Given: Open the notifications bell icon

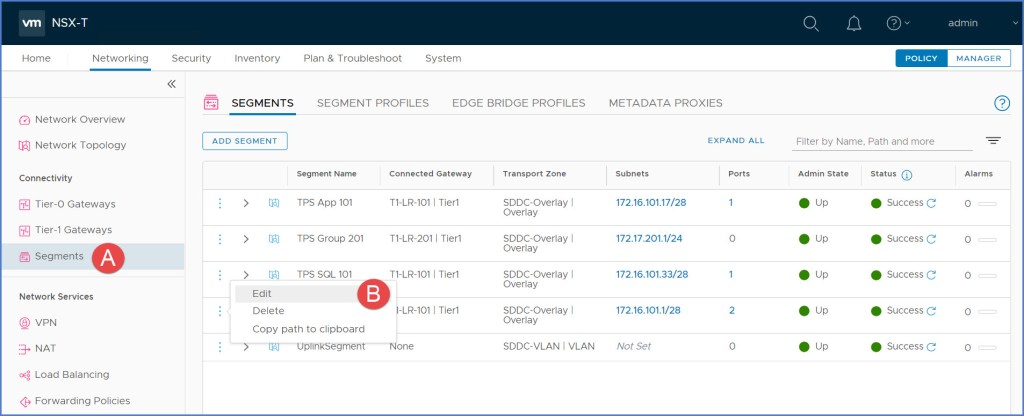Looking at the screenshot, I should tap(854, 23).
